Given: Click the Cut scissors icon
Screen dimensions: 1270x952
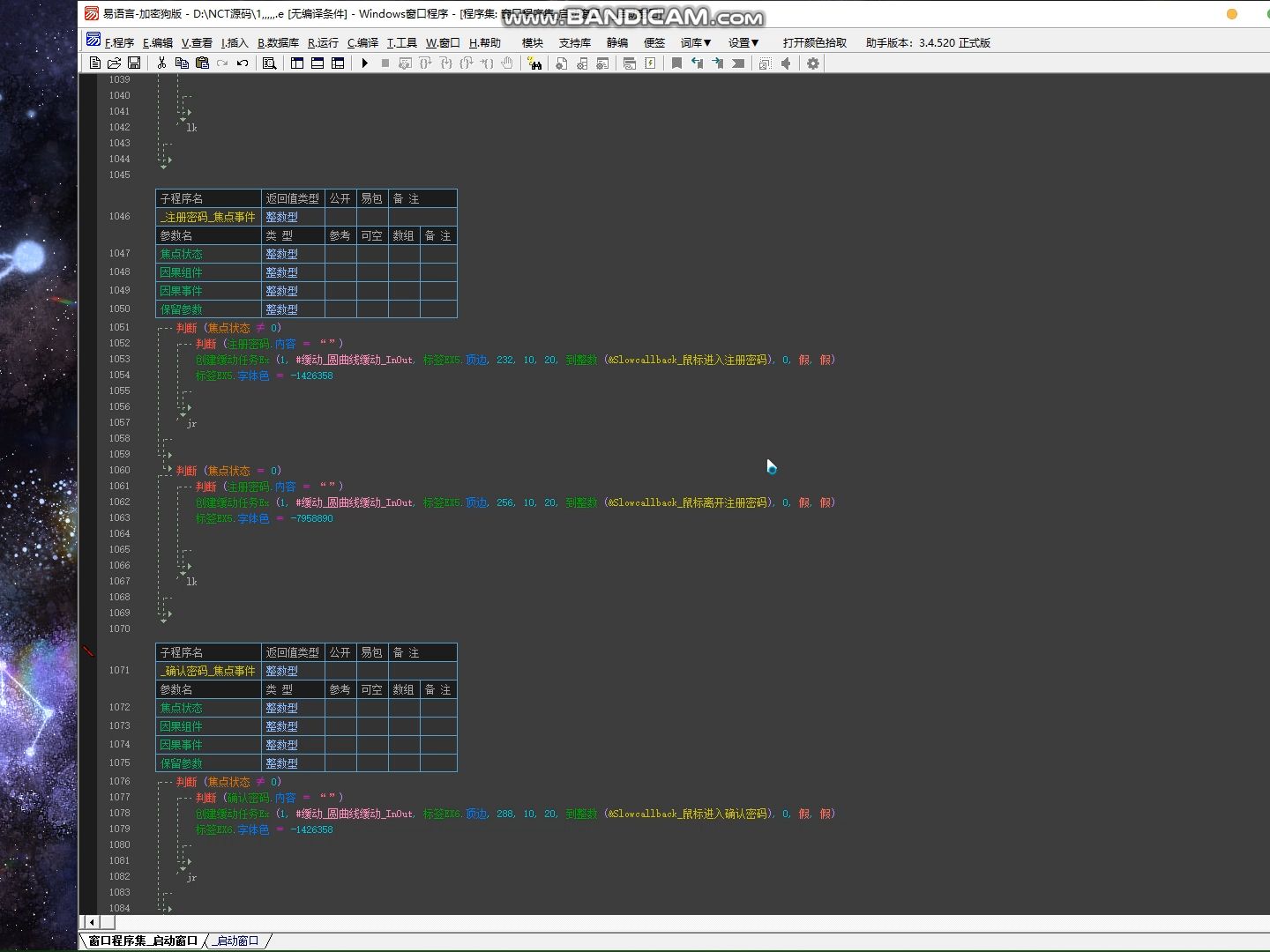Looking at the screenshot, I should coord(161,63).
